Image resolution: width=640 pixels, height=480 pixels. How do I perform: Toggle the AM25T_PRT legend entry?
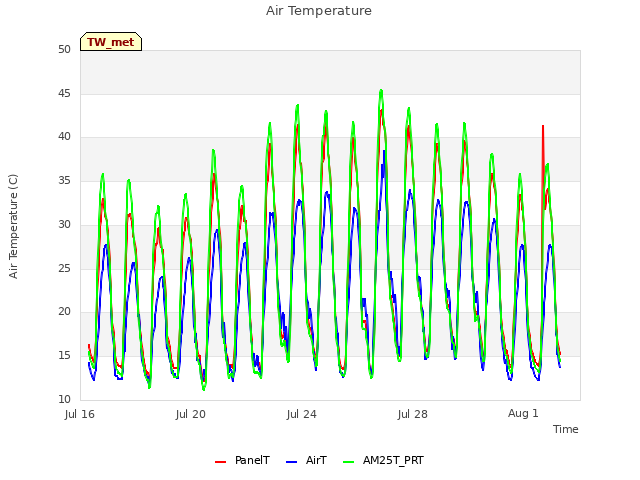pos(383,460)
